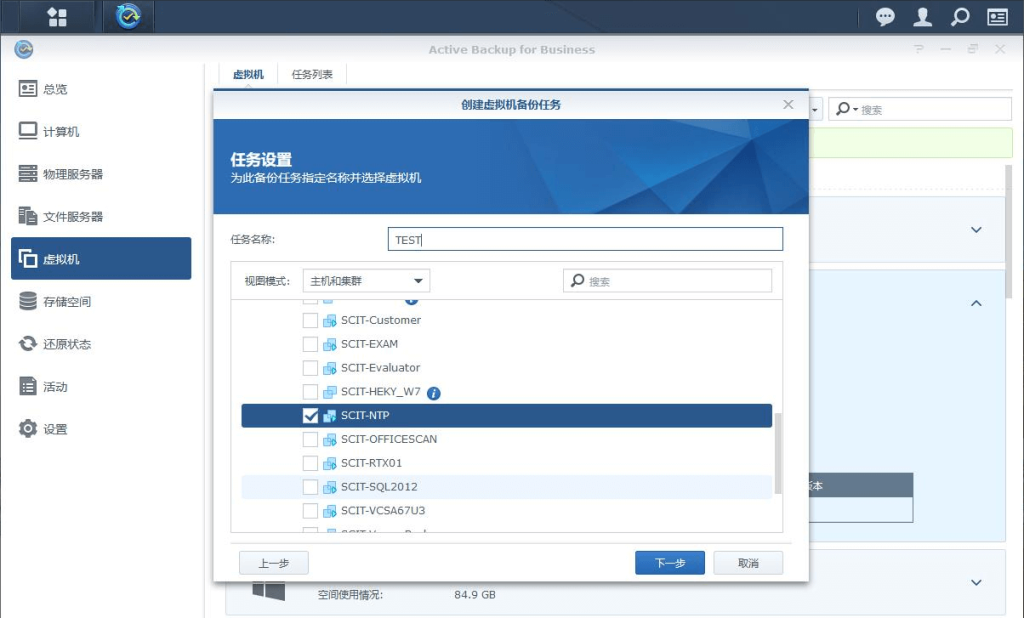The width and height of the screenshot is (1024, 618).
Task: Select the SCIT-Evaluator row text
Action: pos(380,368)
